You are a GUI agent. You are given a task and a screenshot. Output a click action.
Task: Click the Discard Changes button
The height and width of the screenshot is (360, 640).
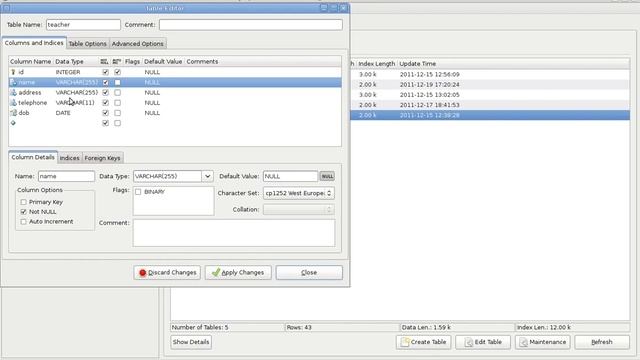(x=167, y=273)
